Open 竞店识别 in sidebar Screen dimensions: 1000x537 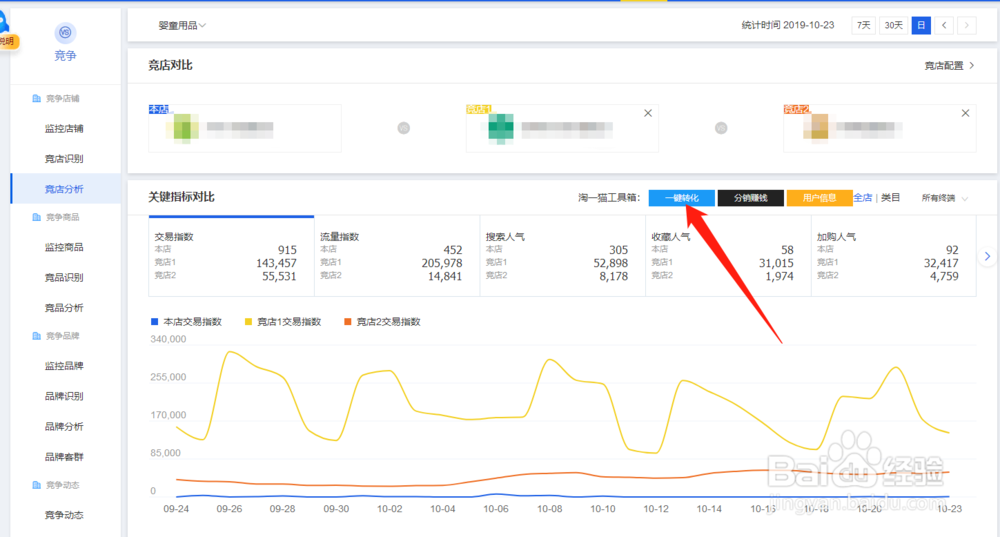click(x=64, y=158)
